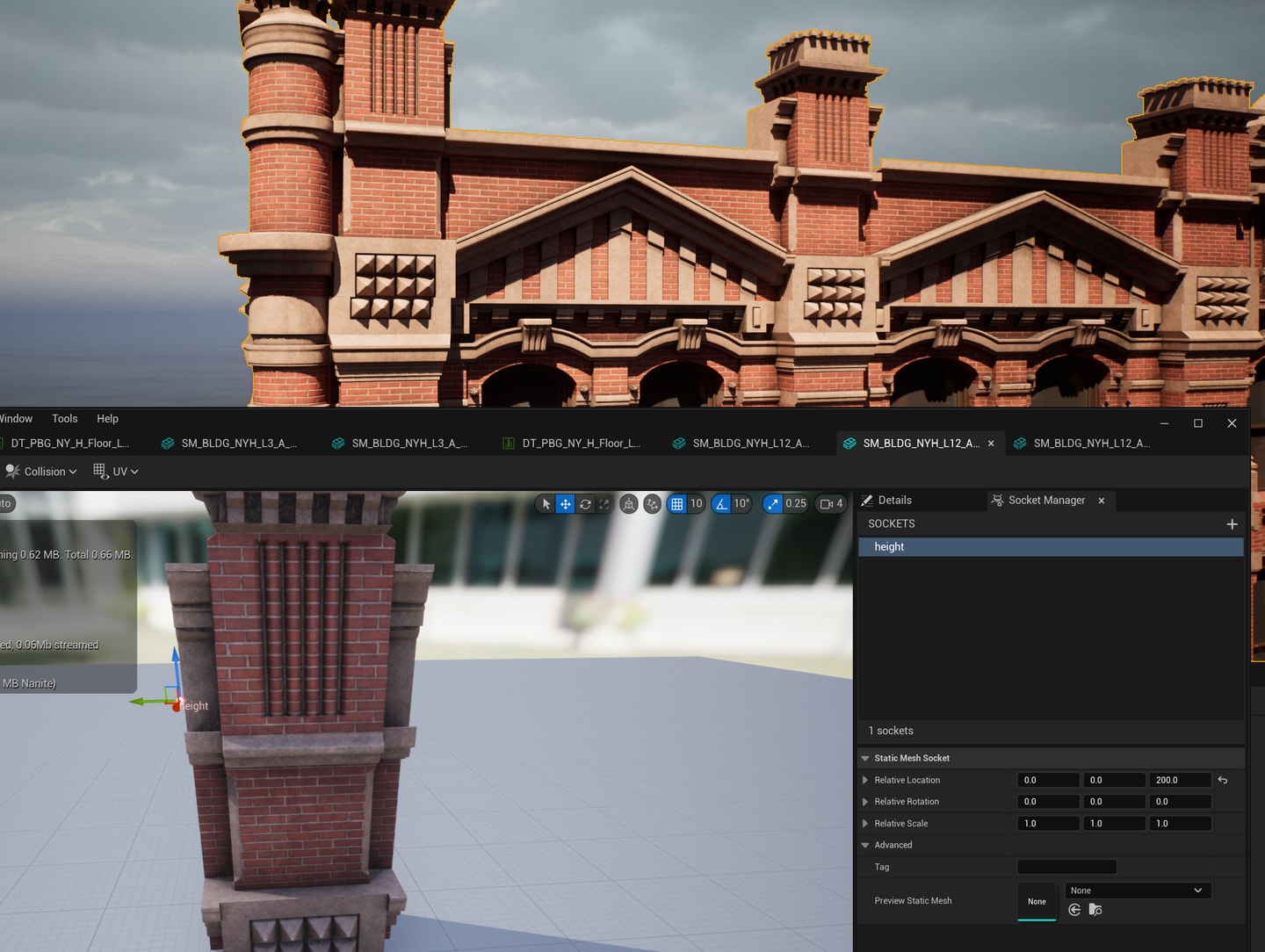Click the Tag input field
The image size is (1265, 952).
pyautogui.click(x=1066, y=868)
